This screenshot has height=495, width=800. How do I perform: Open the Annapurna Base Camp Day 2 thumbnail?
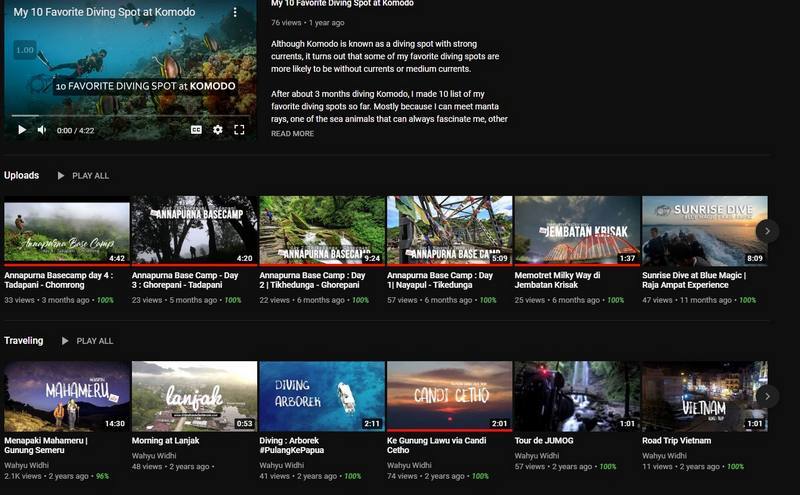coord(322,231)
